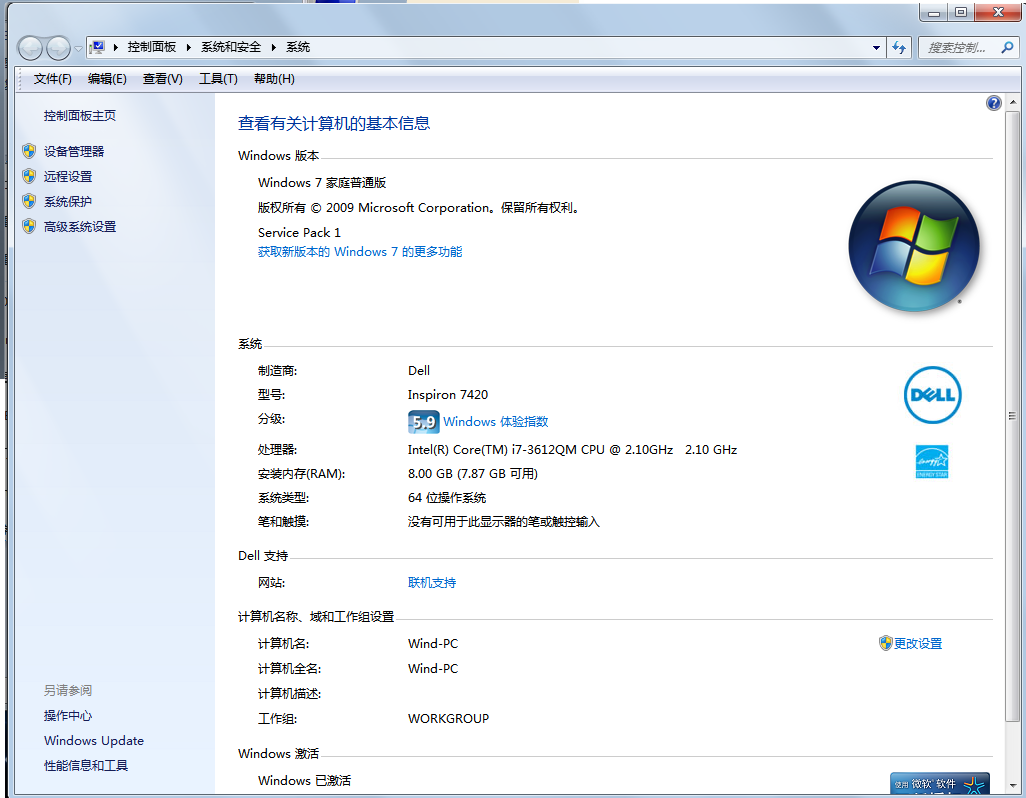Click the Dell logo

932,395
